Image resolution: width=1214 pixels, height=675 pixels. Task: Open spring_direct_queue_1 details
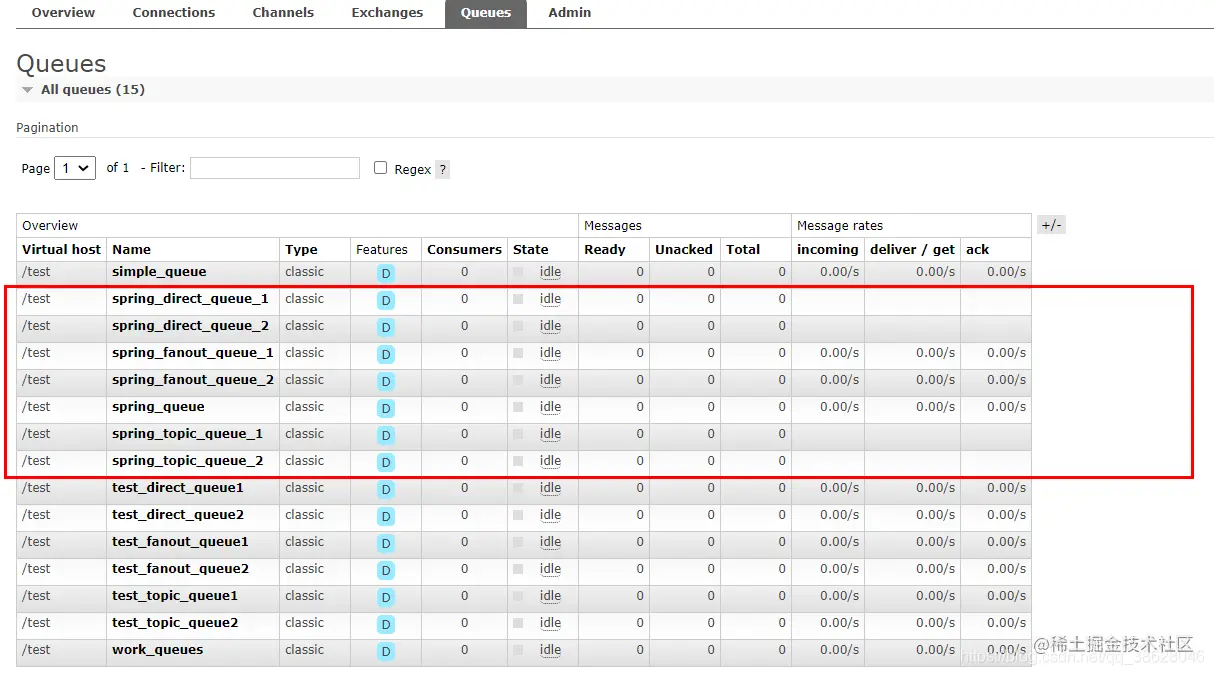[190, 299]
